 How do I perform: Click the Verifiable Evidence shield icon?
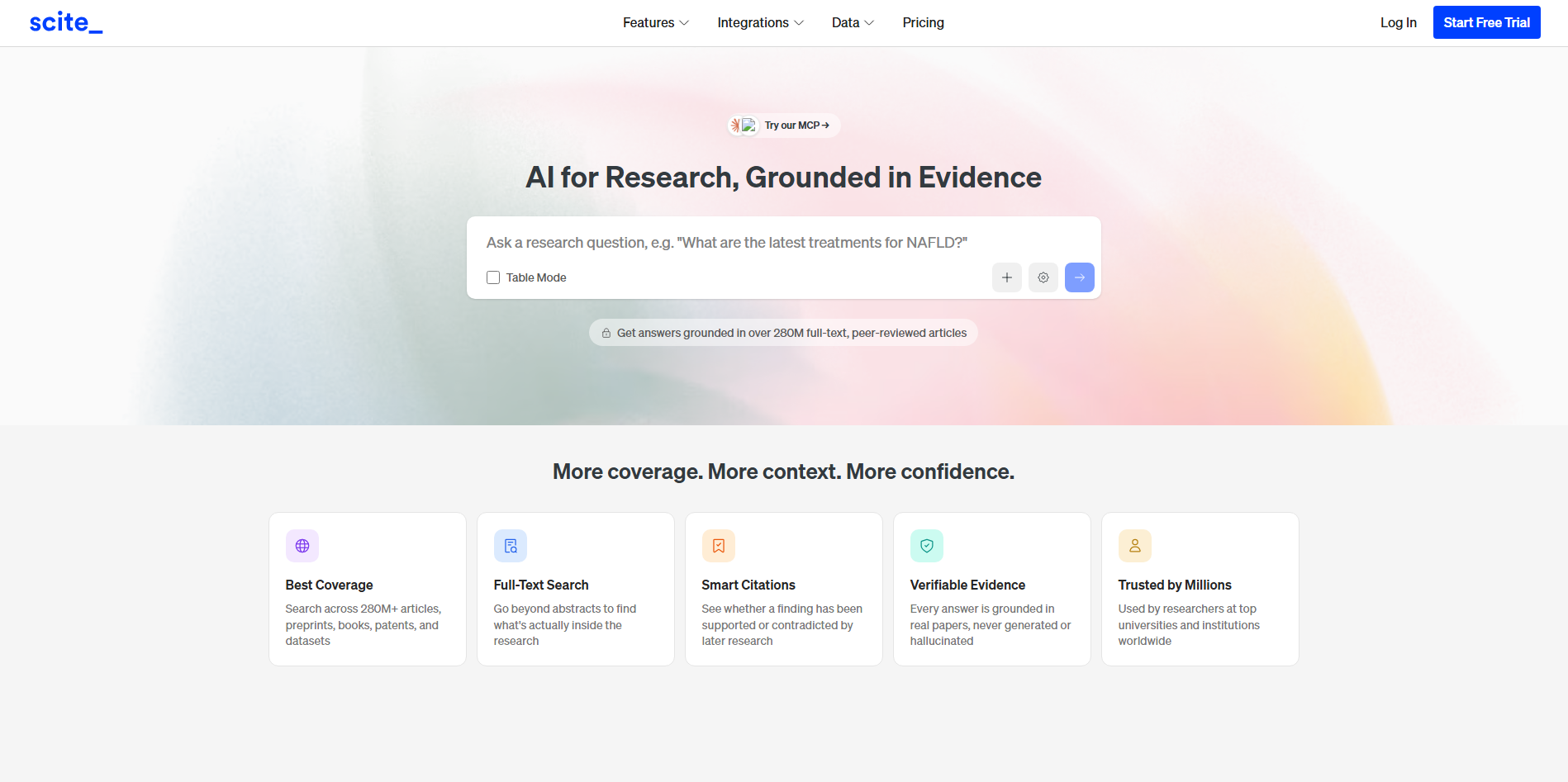tap(927, 546)
